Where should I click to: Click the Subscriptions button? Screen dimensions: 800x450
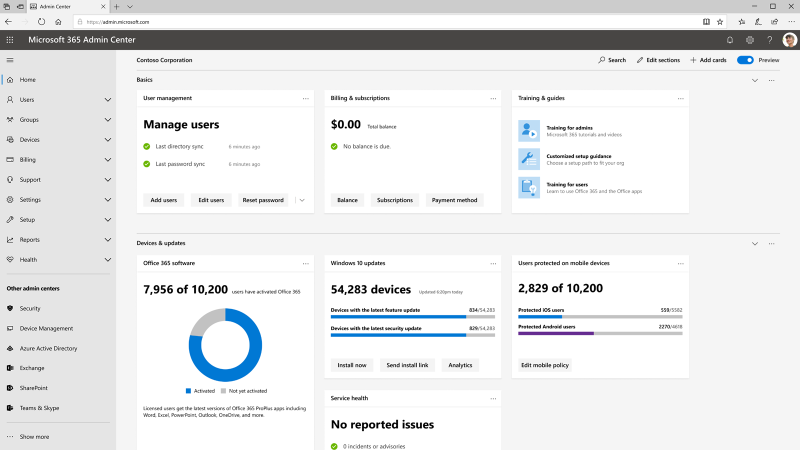click(x=395, y=200)
